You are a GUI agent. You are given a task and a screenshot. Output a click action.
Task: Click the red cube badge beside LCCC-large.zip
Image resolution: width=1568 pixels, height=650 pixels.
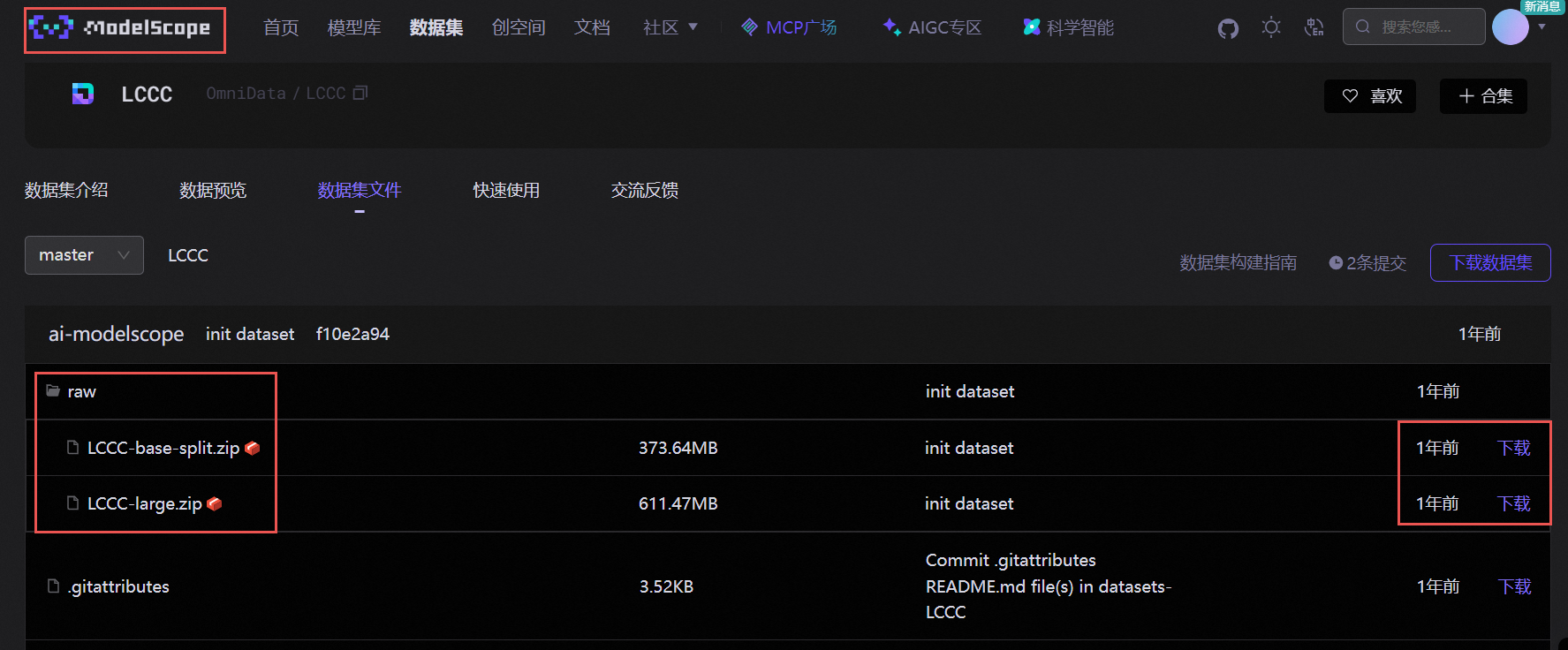[x=214, y=503]
